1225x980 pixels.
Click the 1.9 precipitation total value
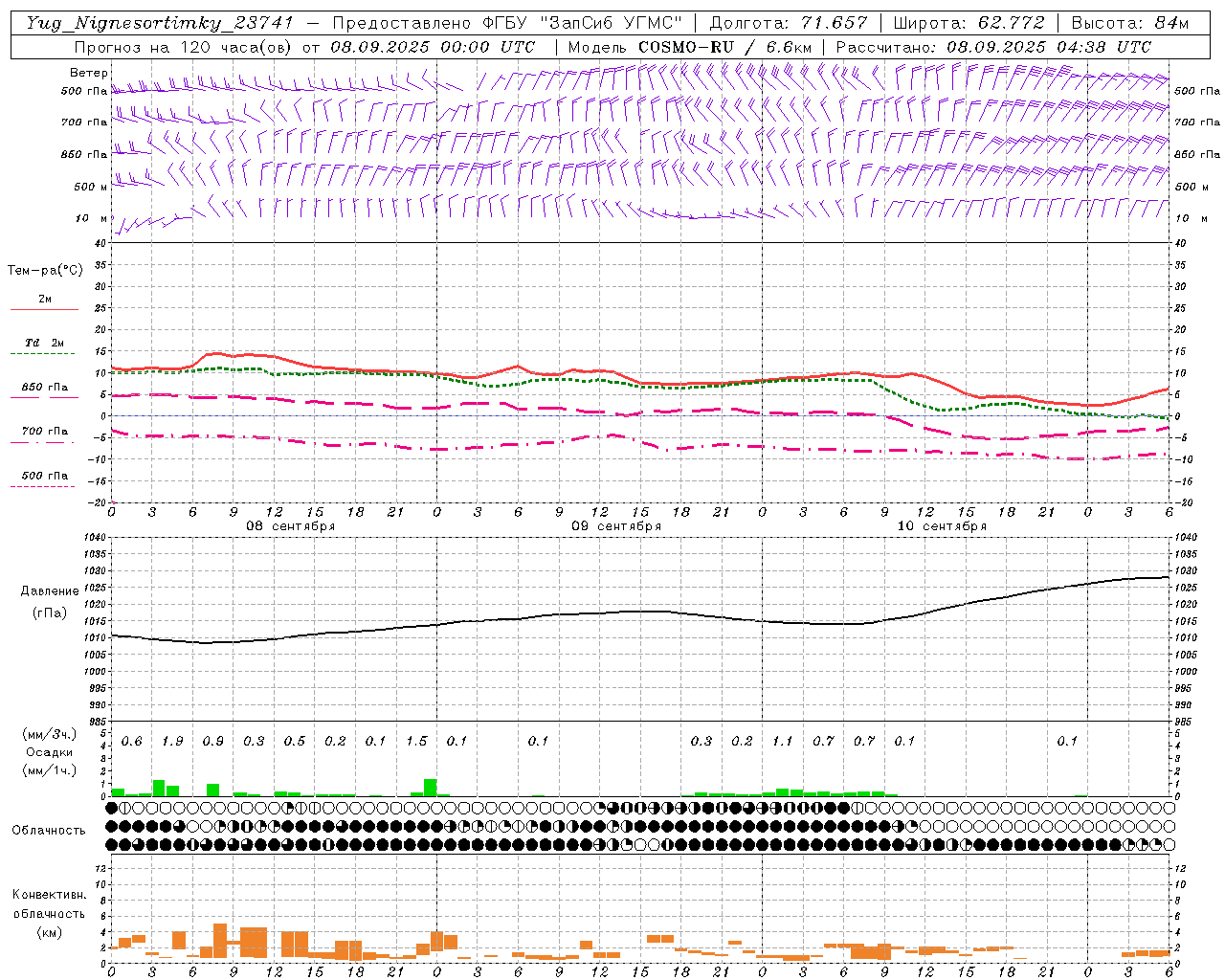[x=172, y=741]
